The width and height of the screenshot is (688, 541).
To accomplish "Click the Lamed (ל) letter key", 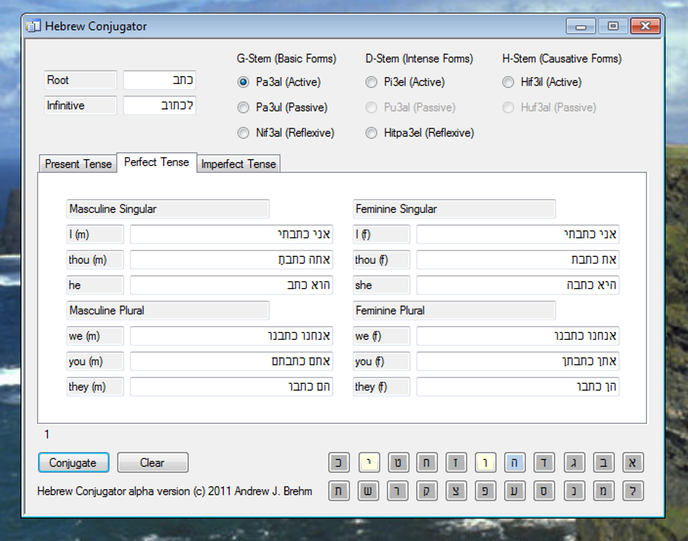I will [x=633, y=491].
